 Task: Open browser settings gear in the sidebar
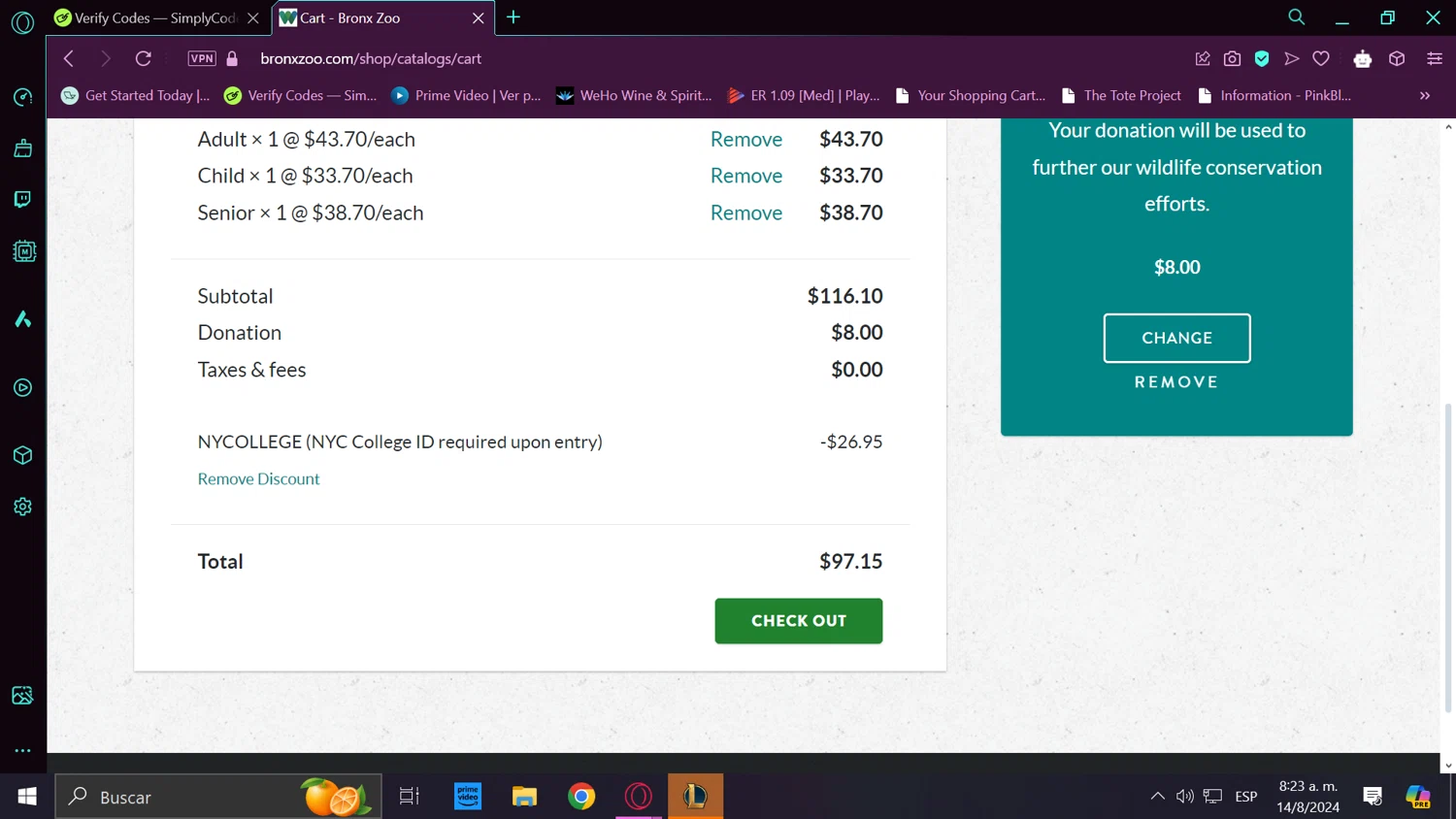click(x=22, y=507)
